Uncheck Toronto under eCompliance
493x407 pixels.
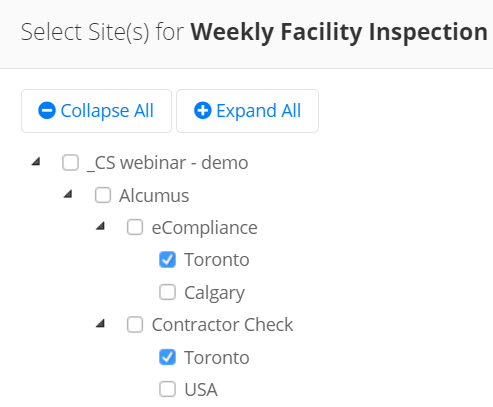[x=167, y=260]
